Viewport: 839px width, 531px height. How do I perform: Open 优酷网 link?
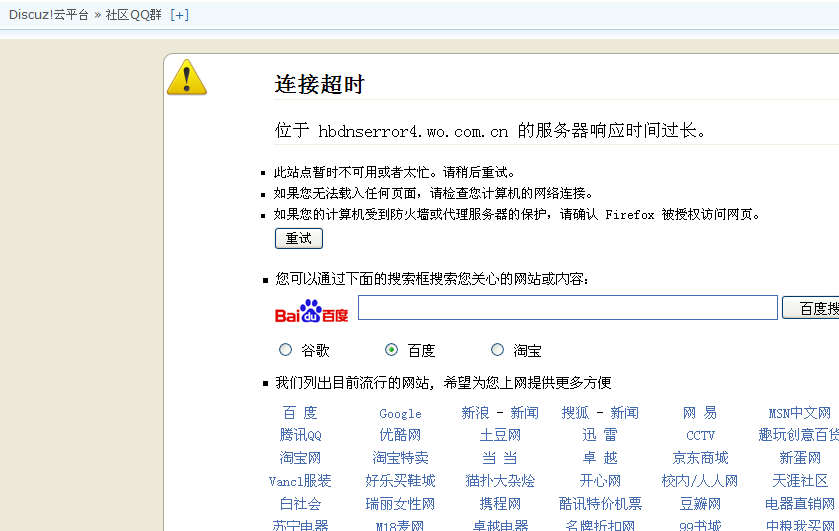point(400,435)
